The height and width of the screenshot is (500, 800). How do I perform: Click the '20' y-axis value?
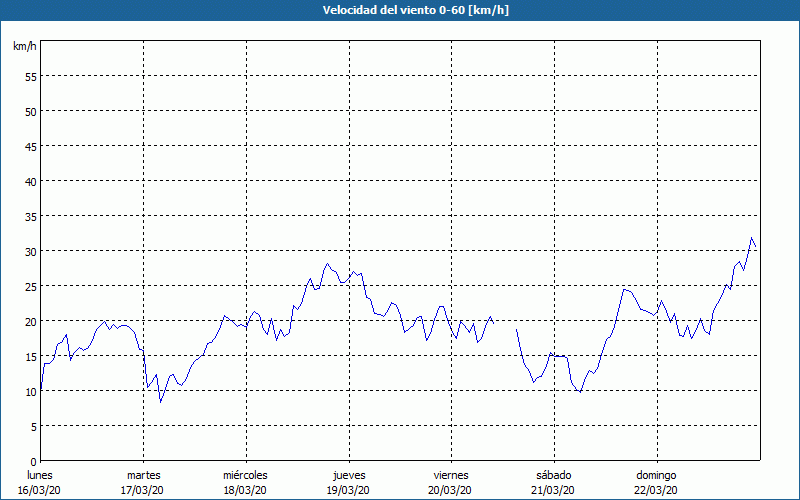[31, 321]
